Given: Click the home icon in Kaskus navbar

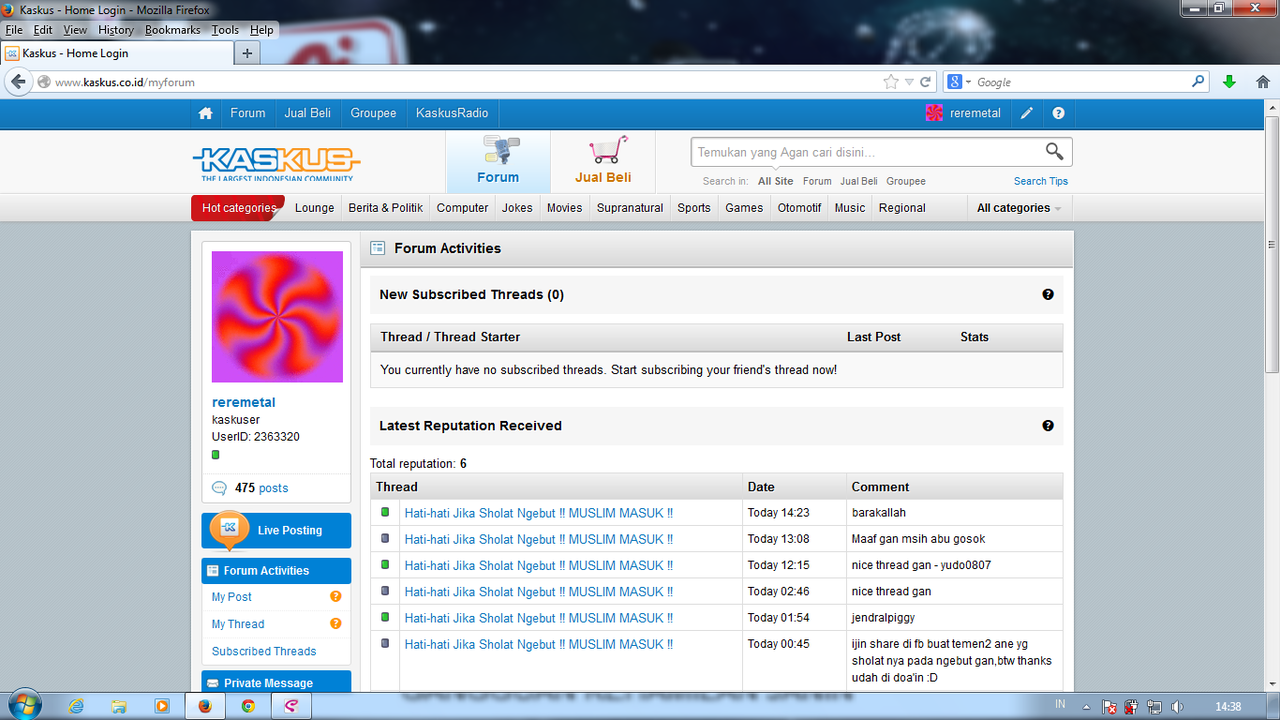Looking at the screenshot, I should 205,113.
